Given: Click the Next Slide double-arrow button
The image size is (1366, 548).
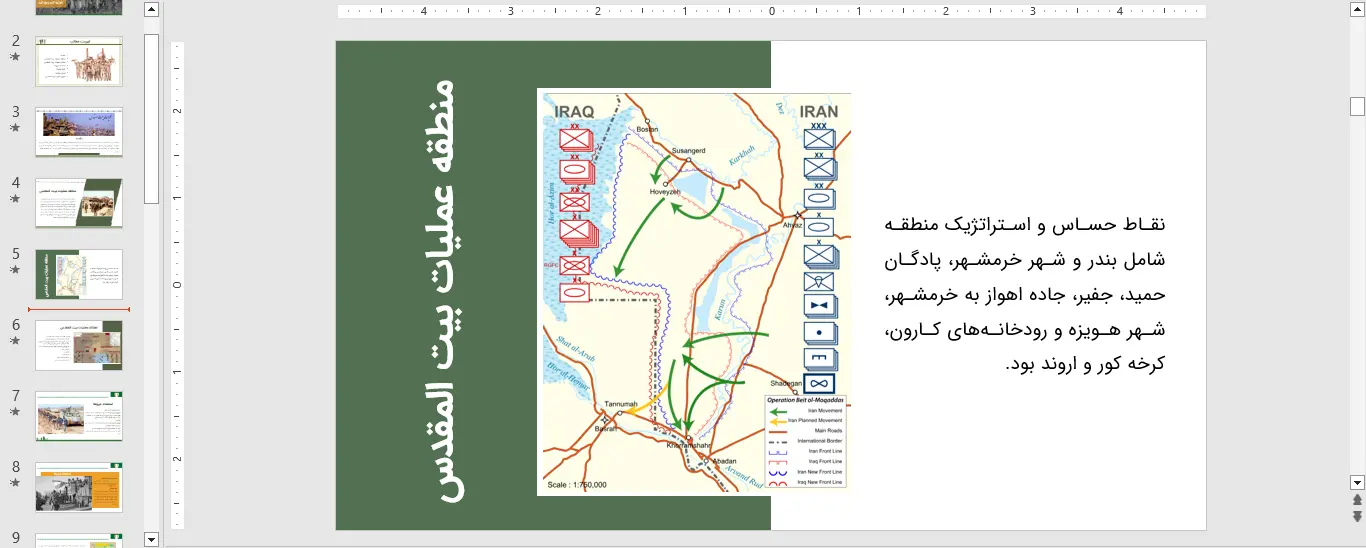Looking at the screenshot, I should [x=1357, y=516].
